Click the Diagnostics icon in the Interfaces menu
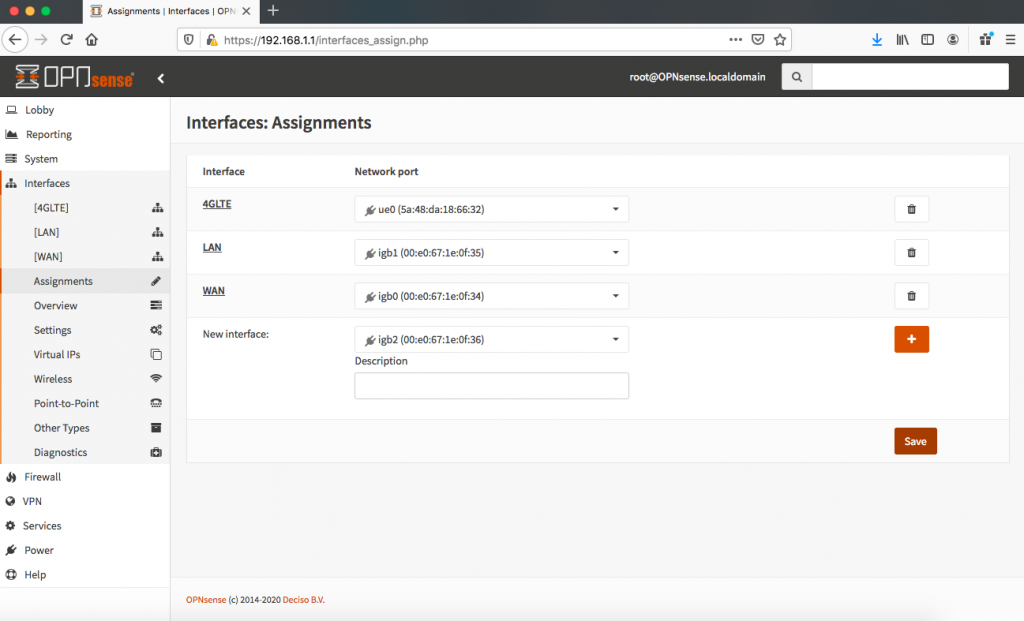The image size is (1024, 621). (x=156, y=452)
